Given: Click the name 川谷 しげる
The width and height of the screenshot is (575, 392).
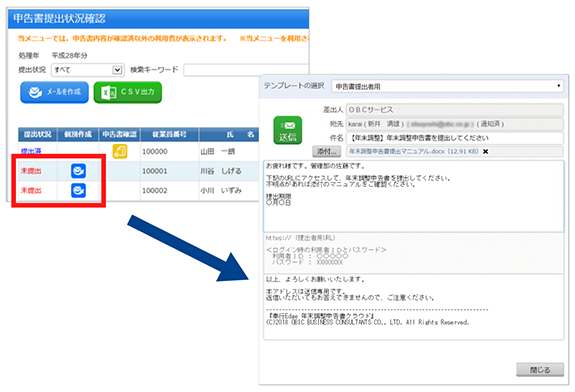Looking at the screenshot, I should 221,171.
